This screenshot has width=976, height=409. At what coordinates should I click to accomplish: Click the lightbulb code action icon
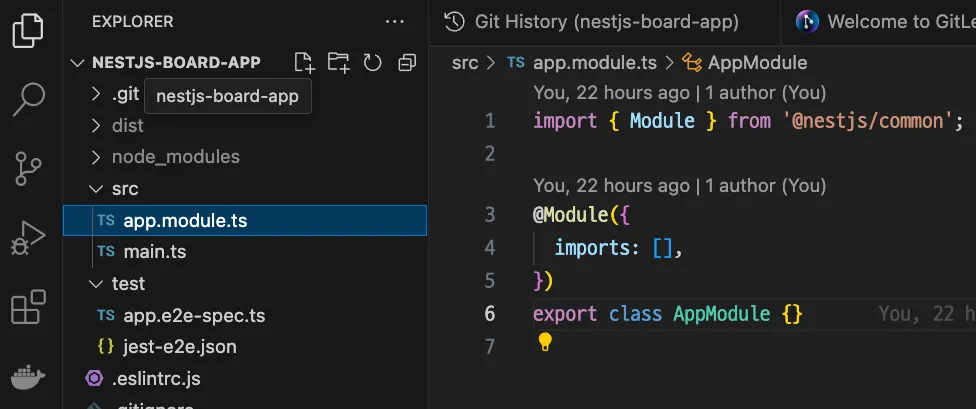(x=545, y=342)
